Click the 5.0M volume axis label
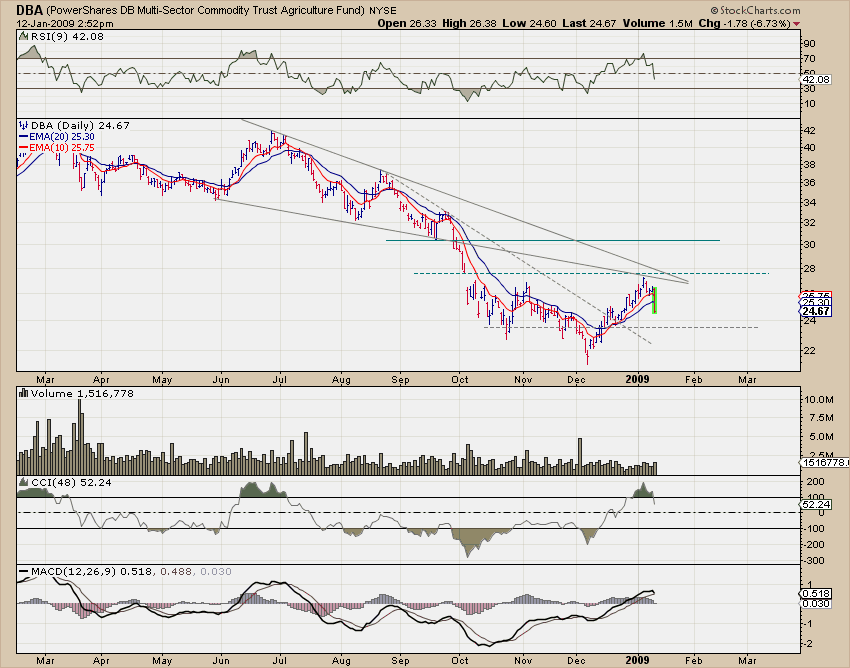This screenshot has height=668, width=850. (821, 436)
